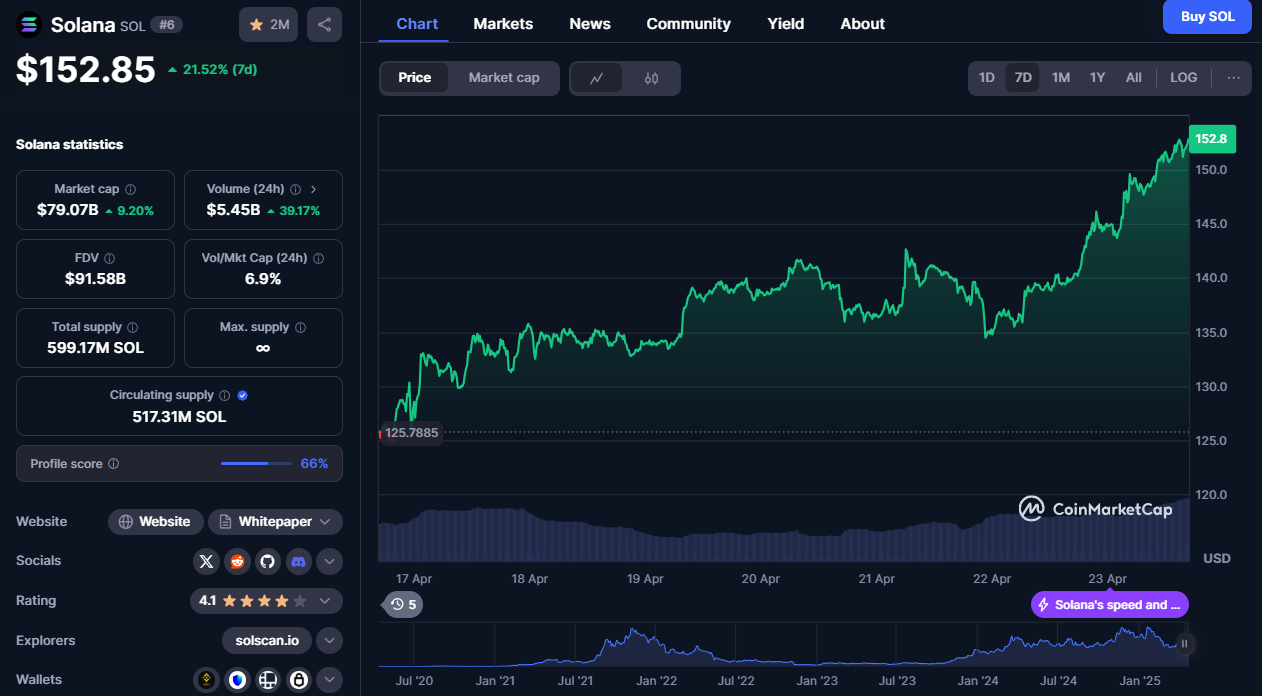Click Vol/Mkt Cap (24h) info icon
This screenshot has width=1262, height=696.
pos(318,258)
